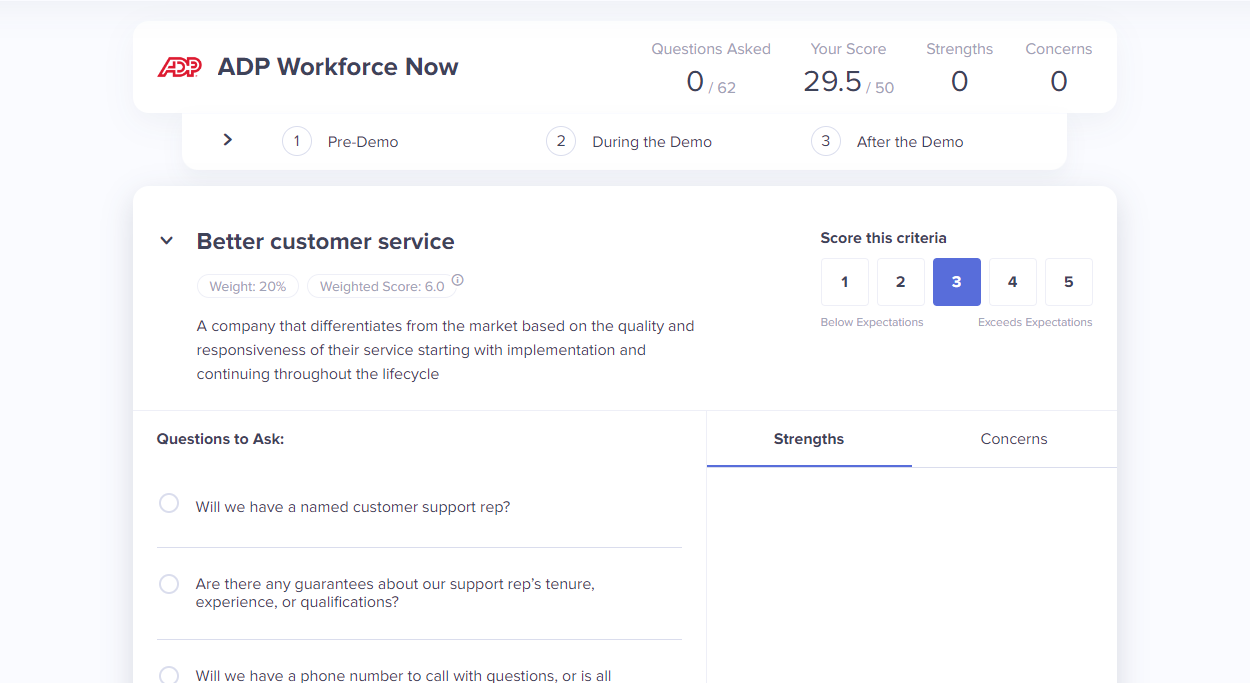Mark 'support rep's tenure' question as asked

tap(169, 584)
